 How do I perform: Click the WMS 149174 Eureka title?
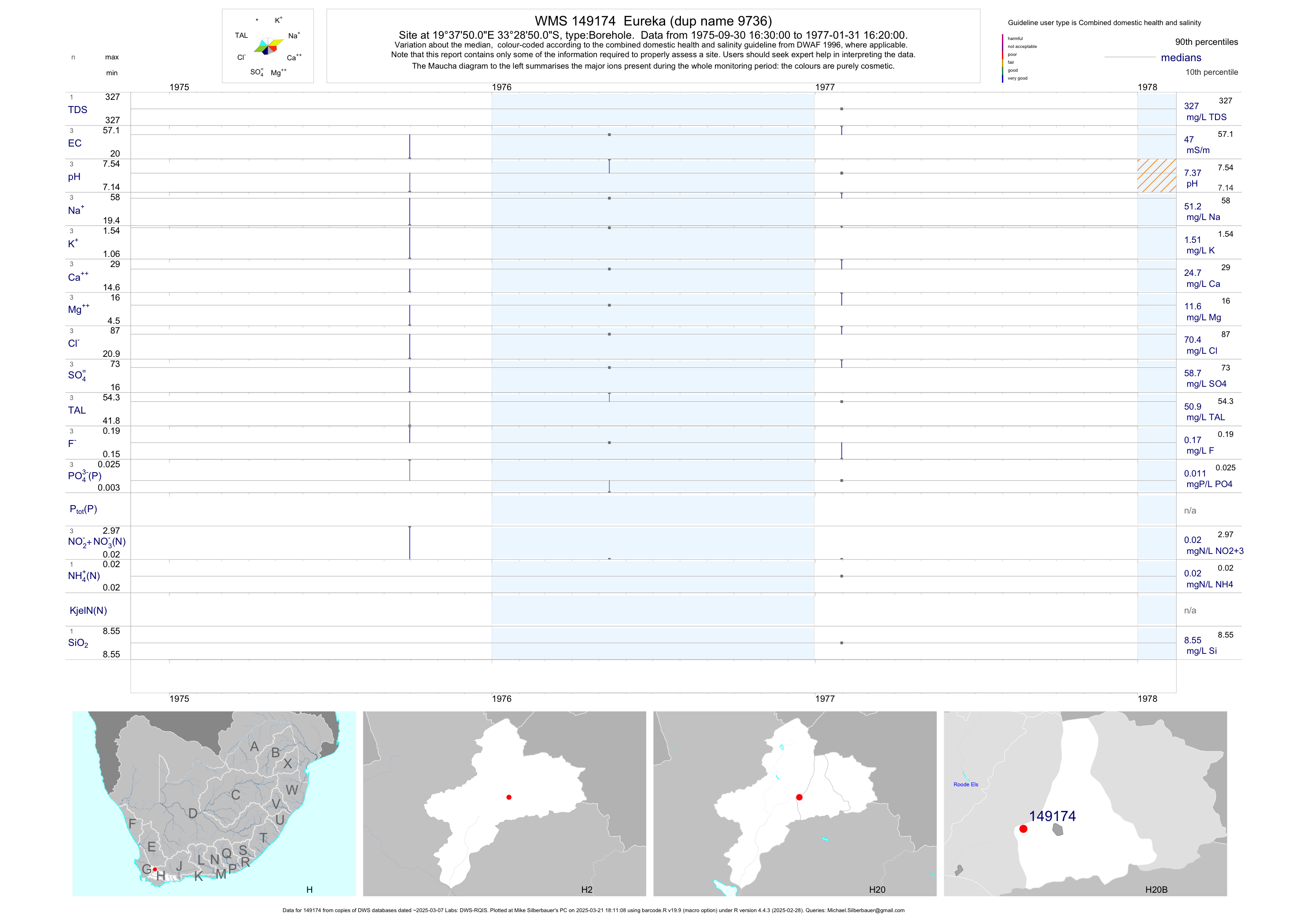pos(653,21)
